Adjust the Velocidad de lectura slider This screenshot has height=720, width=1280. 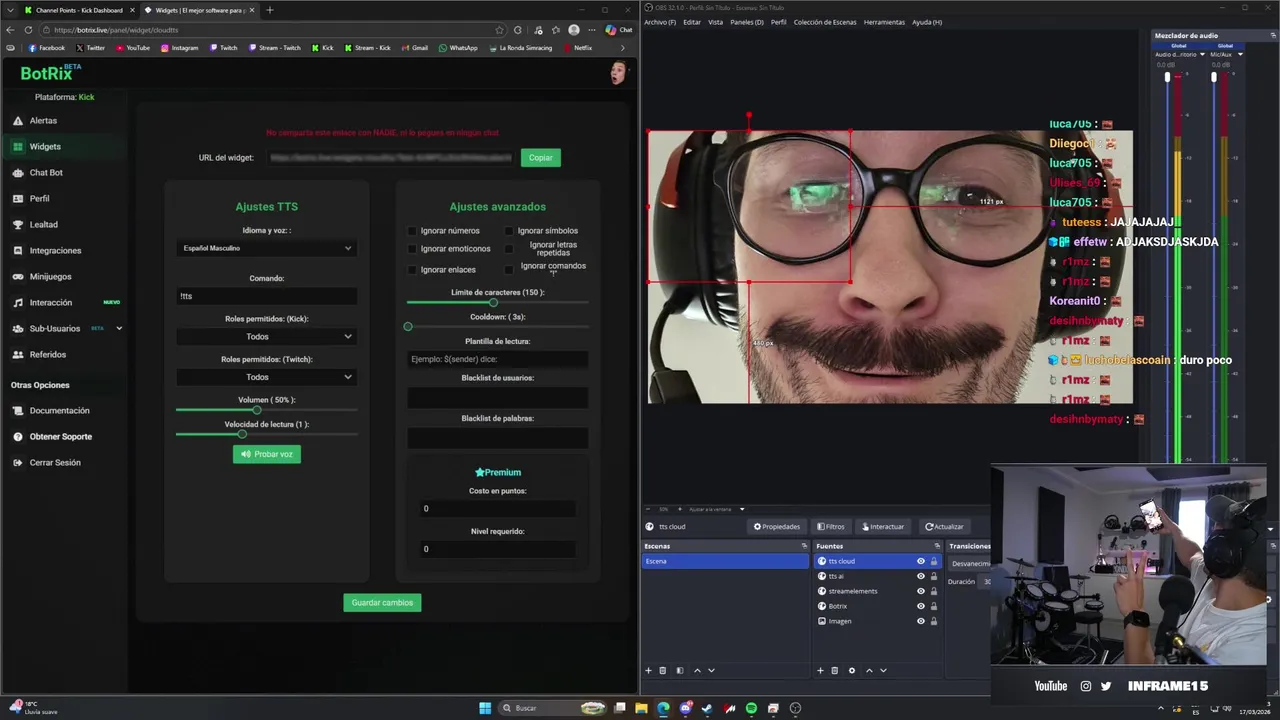click(x=267, y=434)
